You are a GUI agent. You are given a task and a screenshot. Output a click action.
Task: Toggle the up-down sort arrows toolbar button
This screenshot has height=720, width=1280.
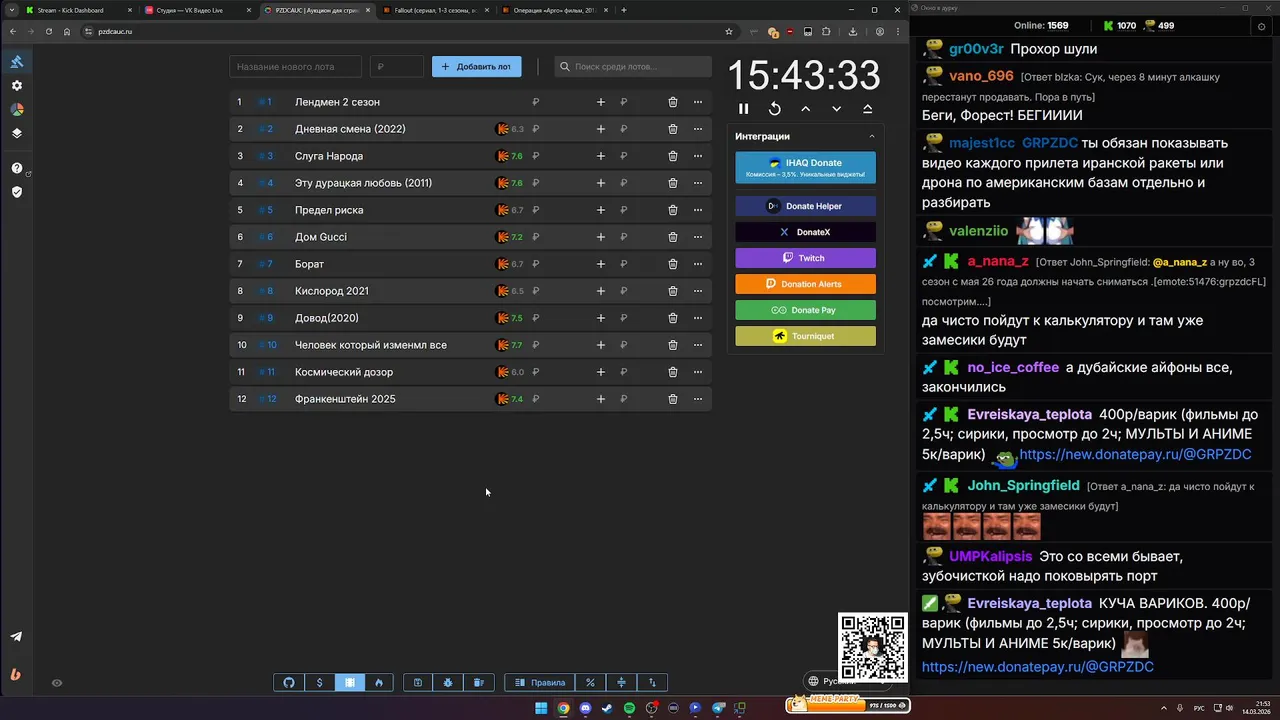(x=652, y=683)
